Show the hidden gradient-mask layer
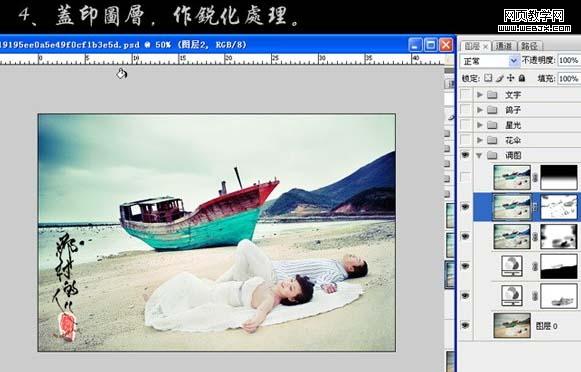Image resolution: width=581 pixels, height=372 pixels. tap(465, 177)
